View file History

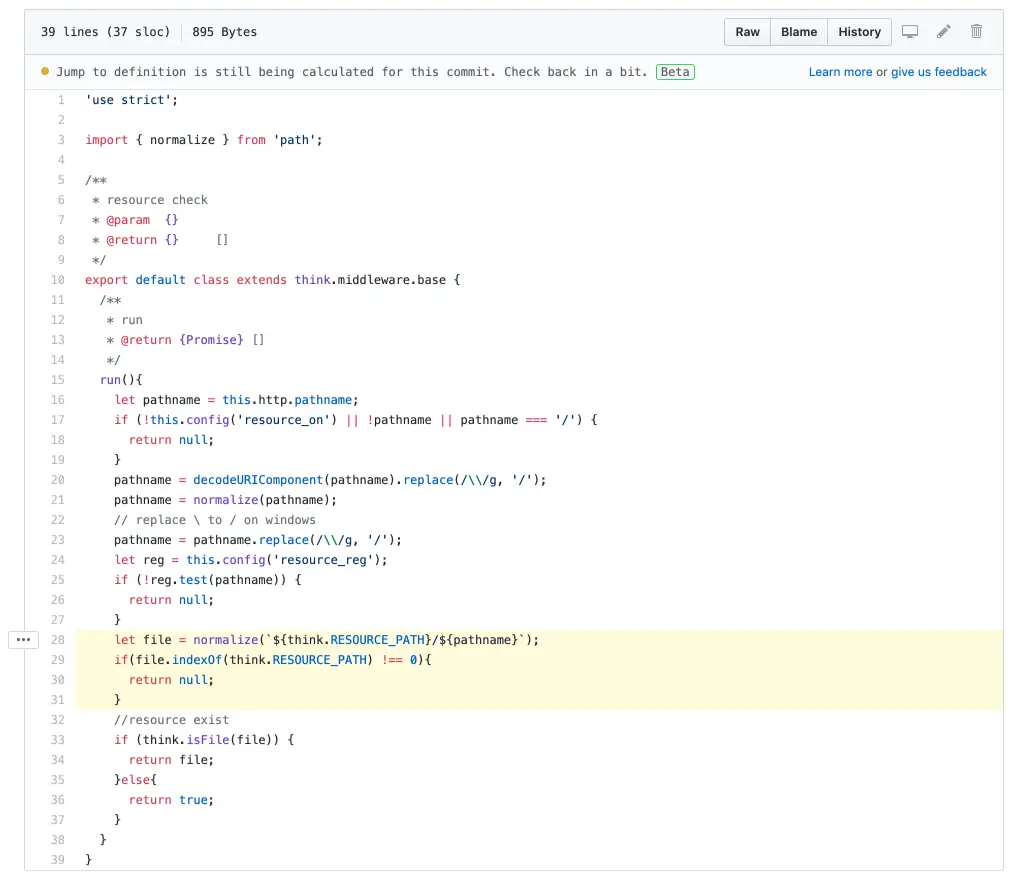(x=859, y=31)
